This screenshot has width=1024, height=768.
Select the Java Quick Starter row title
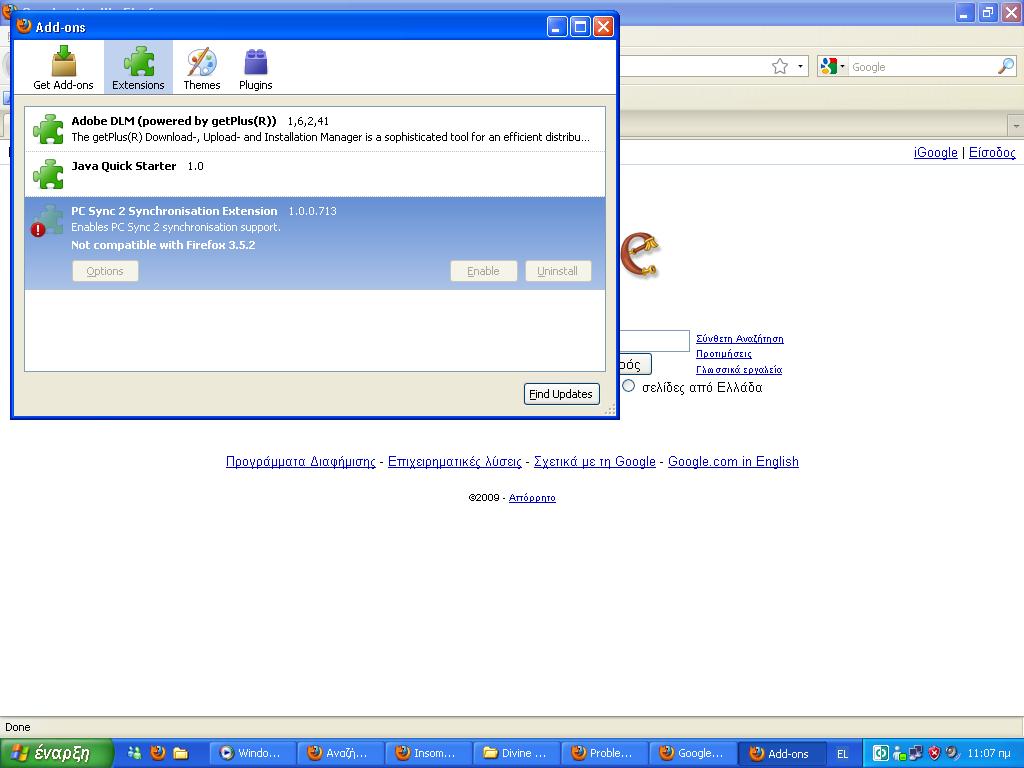coord(123,166)
